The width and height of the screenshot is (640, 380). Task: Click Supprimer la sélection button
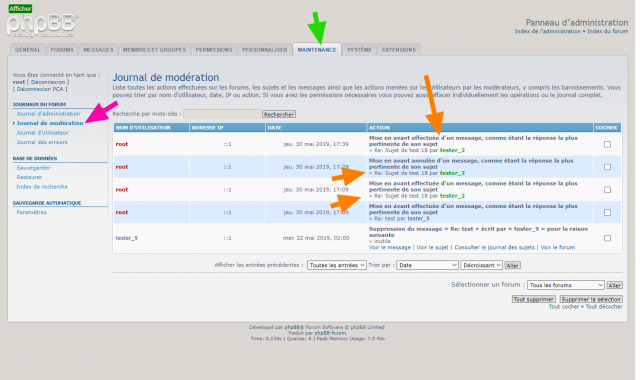(x=591, y=299)
